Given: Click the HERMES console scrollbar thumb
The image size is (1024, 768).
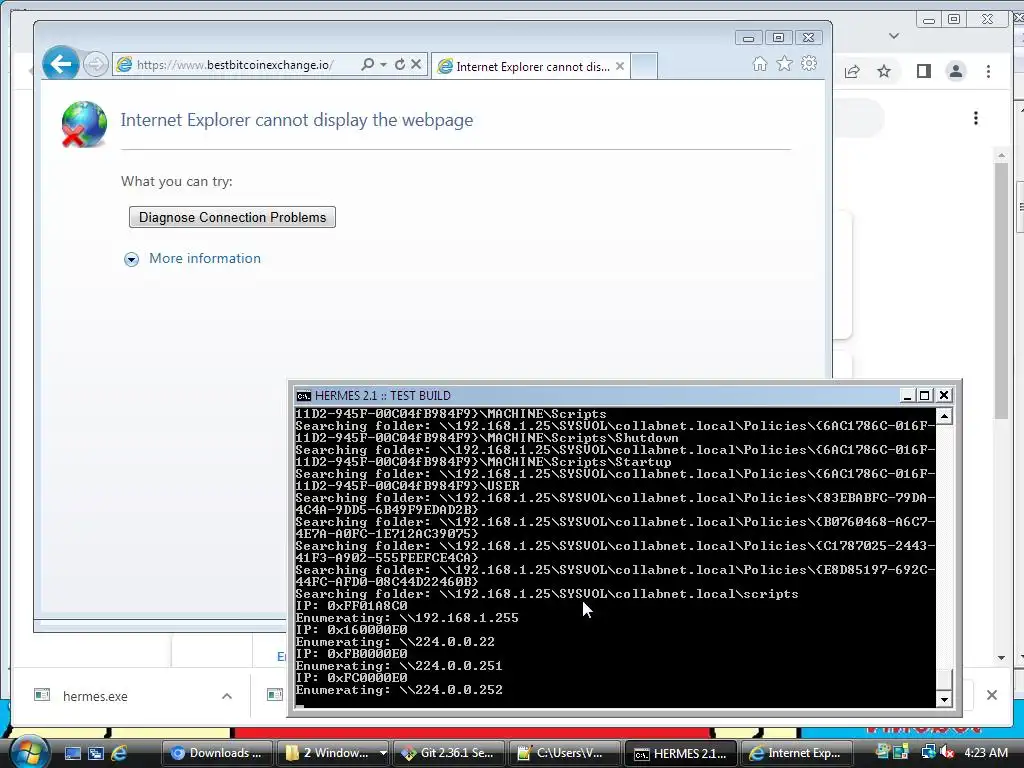Looking at the screenshot, I should click(x=944, y=679).
